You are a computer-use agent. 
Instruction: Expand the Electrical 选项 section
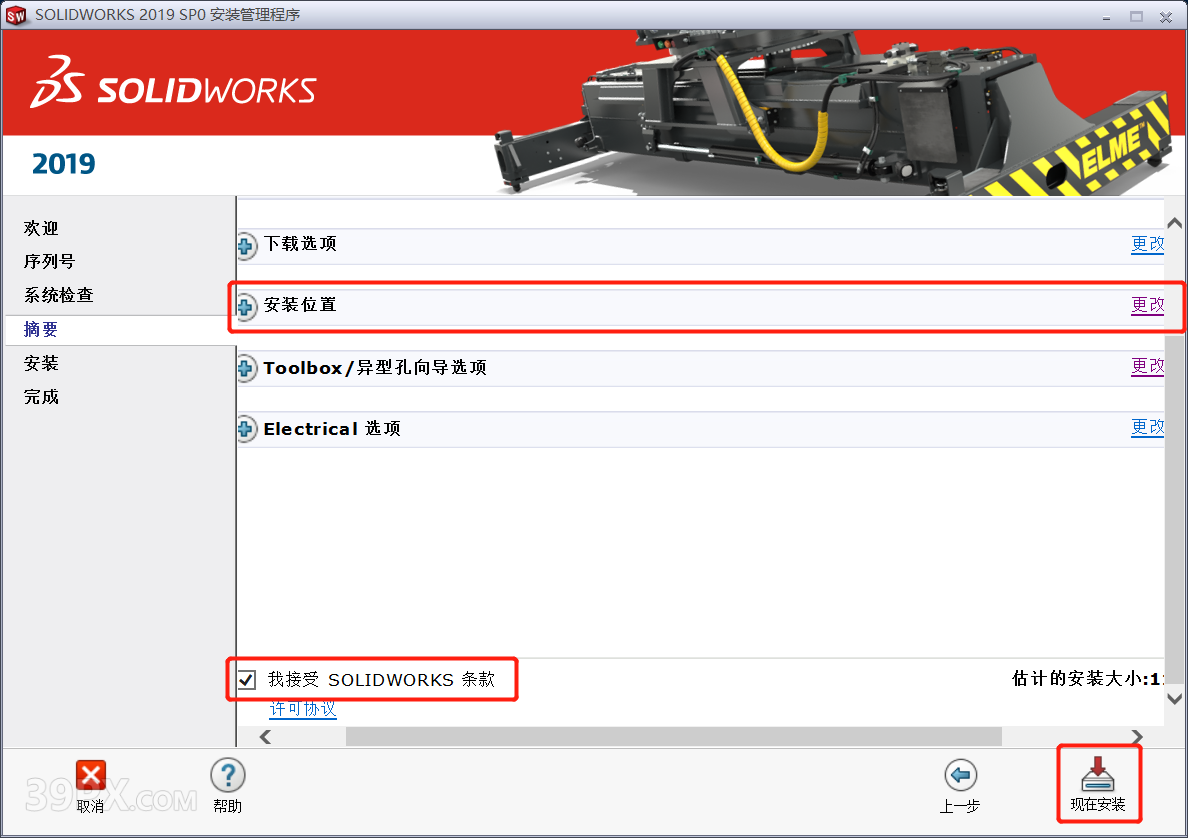246,430
